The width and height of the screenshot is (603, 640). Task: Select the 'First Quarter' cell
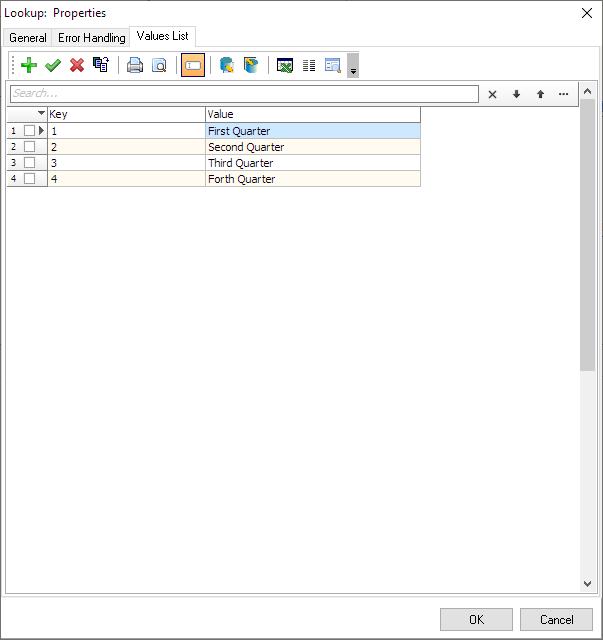point(313,131)
